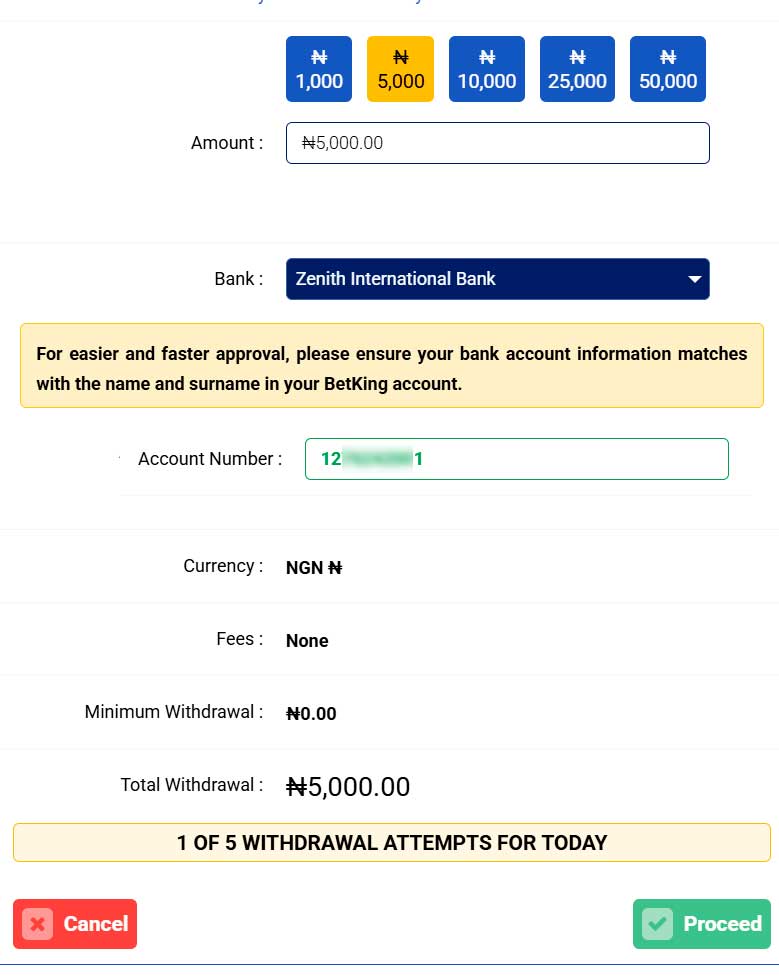Click the NGN ₦ currency value
The height and width of the screenshot is (977, 779).
[314, 568]
